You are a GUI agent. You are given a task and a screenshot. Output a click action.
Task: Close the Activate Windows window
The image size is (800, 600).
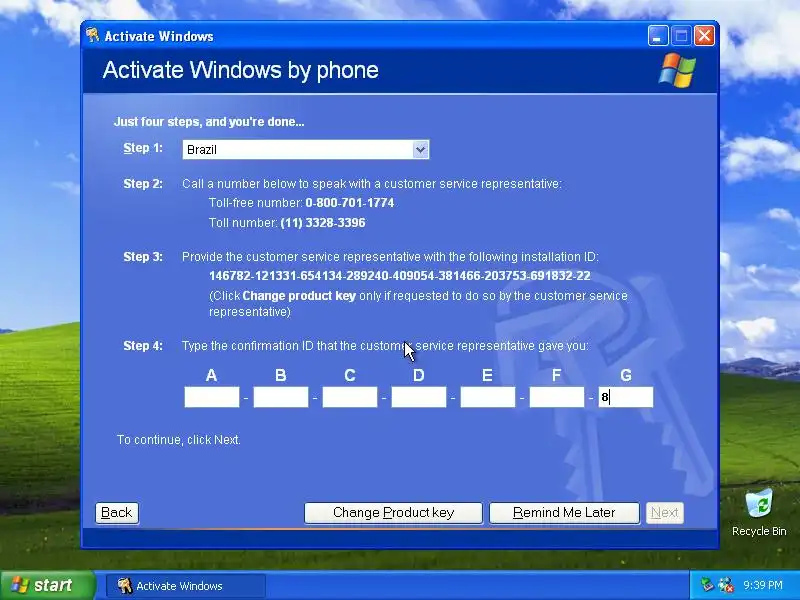(x=705, y=36)
